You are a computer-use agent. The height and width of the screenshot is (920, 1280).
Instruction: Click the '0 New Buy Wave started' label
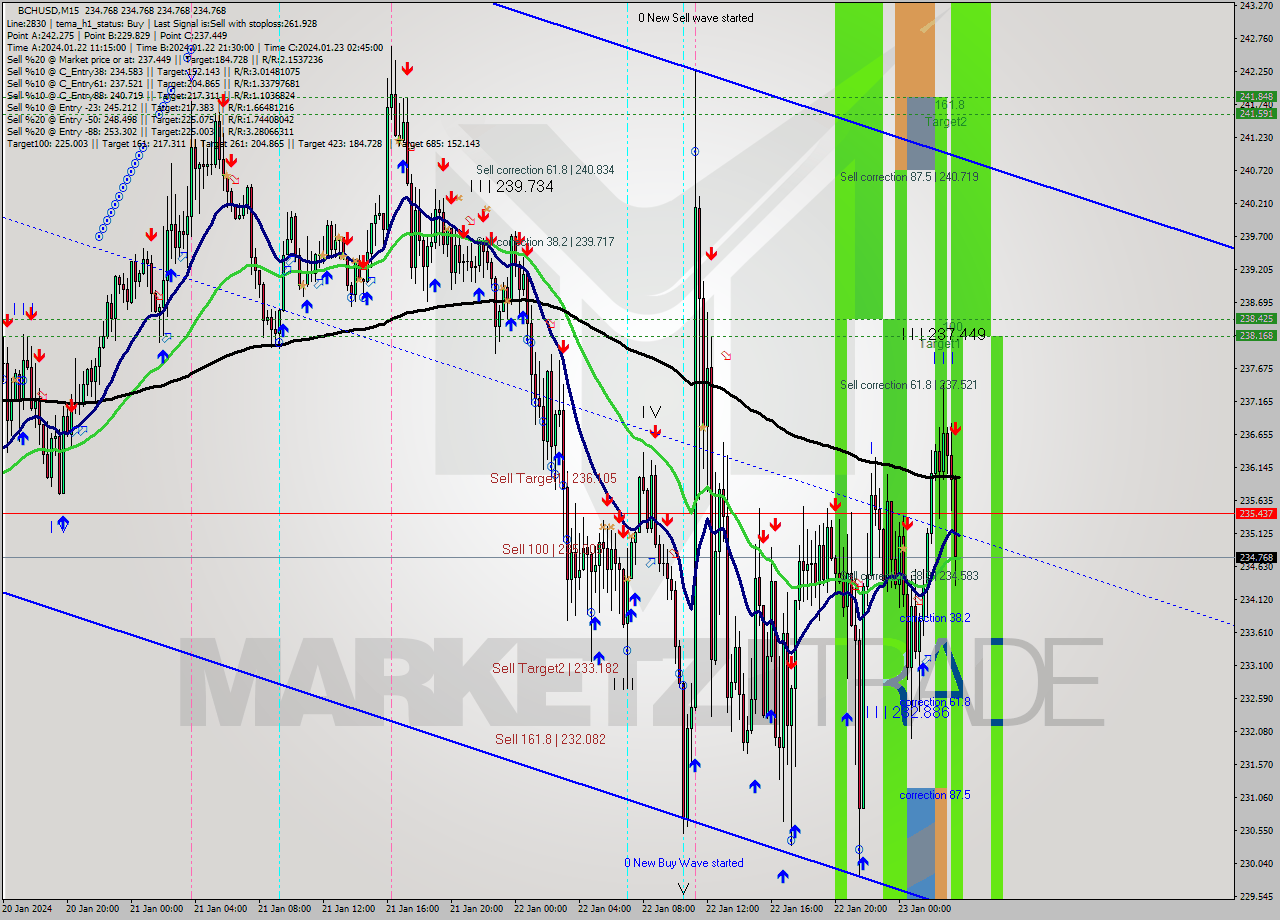tap(684, 863)
